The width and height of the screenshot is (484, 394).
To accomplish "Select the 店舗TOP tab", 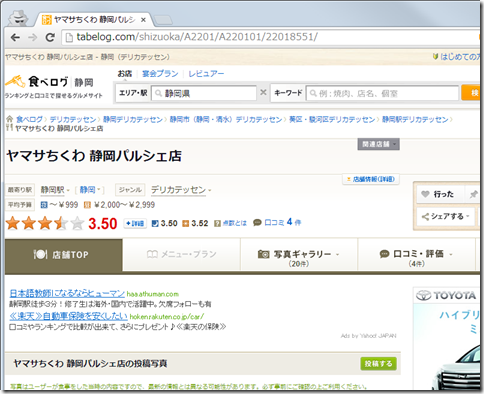I will pos(64,255).
